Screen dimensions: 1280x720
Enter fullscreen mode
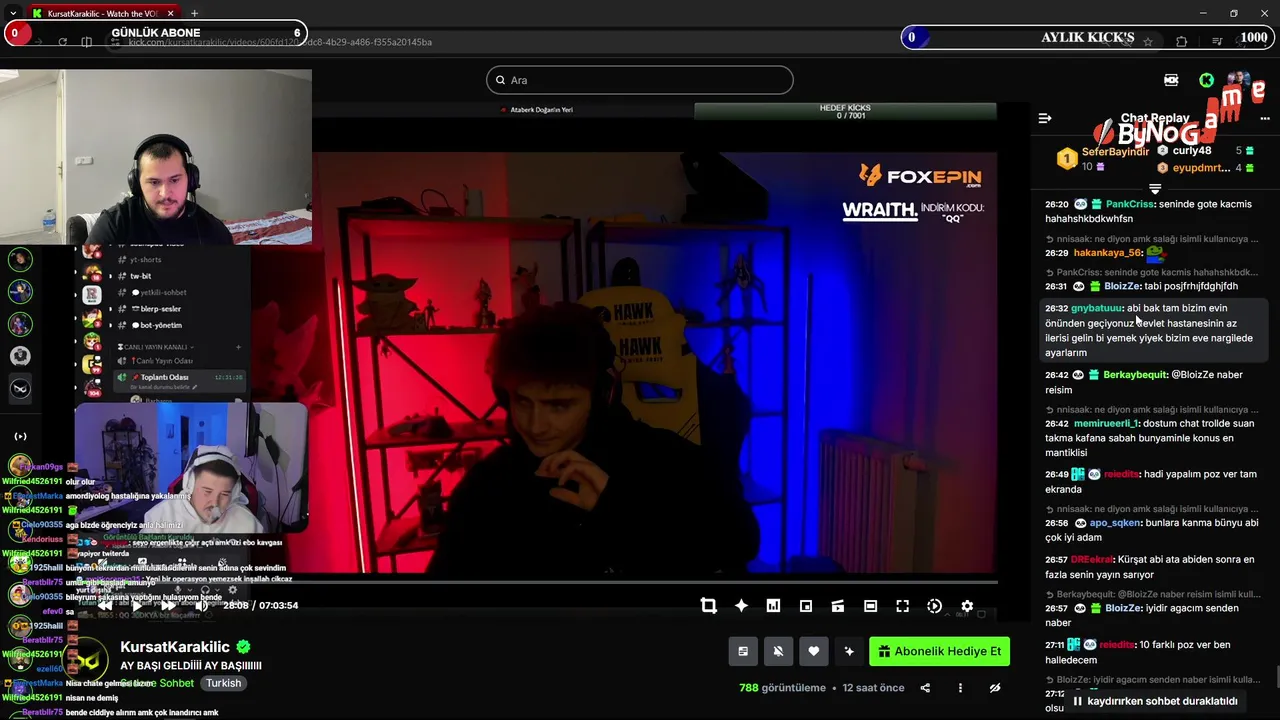pyautogui.click(x=902, y=606)
